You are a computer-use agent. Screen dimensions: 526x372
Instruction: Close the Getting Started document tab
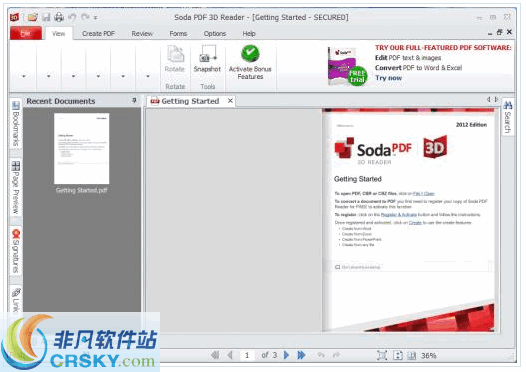point(230,101)
